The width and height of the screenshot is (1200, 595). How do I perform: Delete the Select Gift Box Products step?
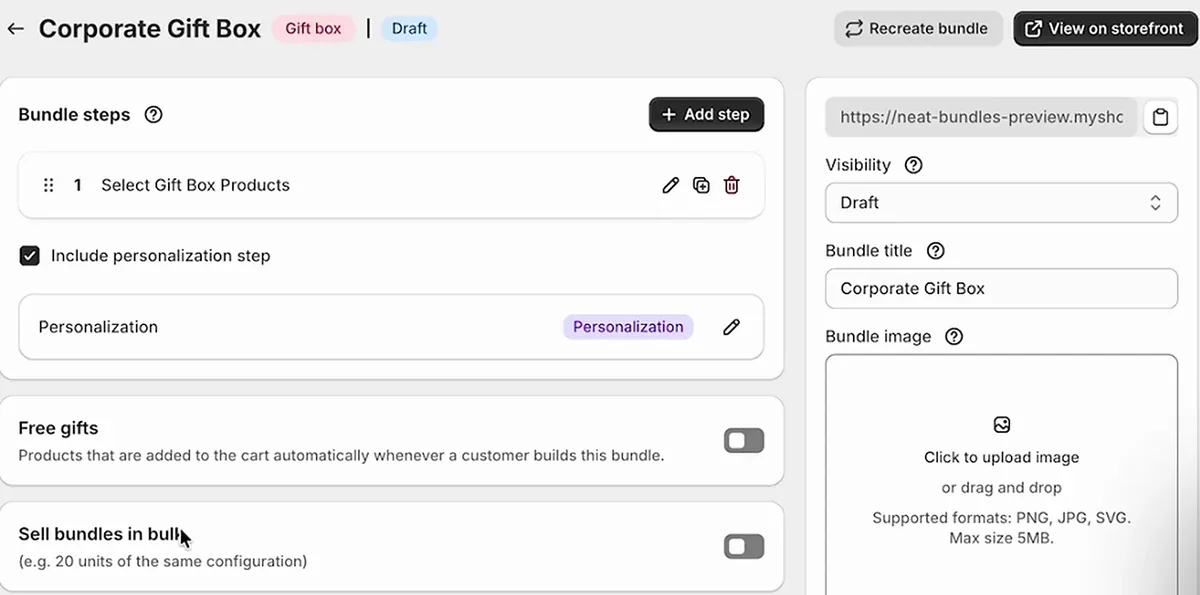pos(732,185)
